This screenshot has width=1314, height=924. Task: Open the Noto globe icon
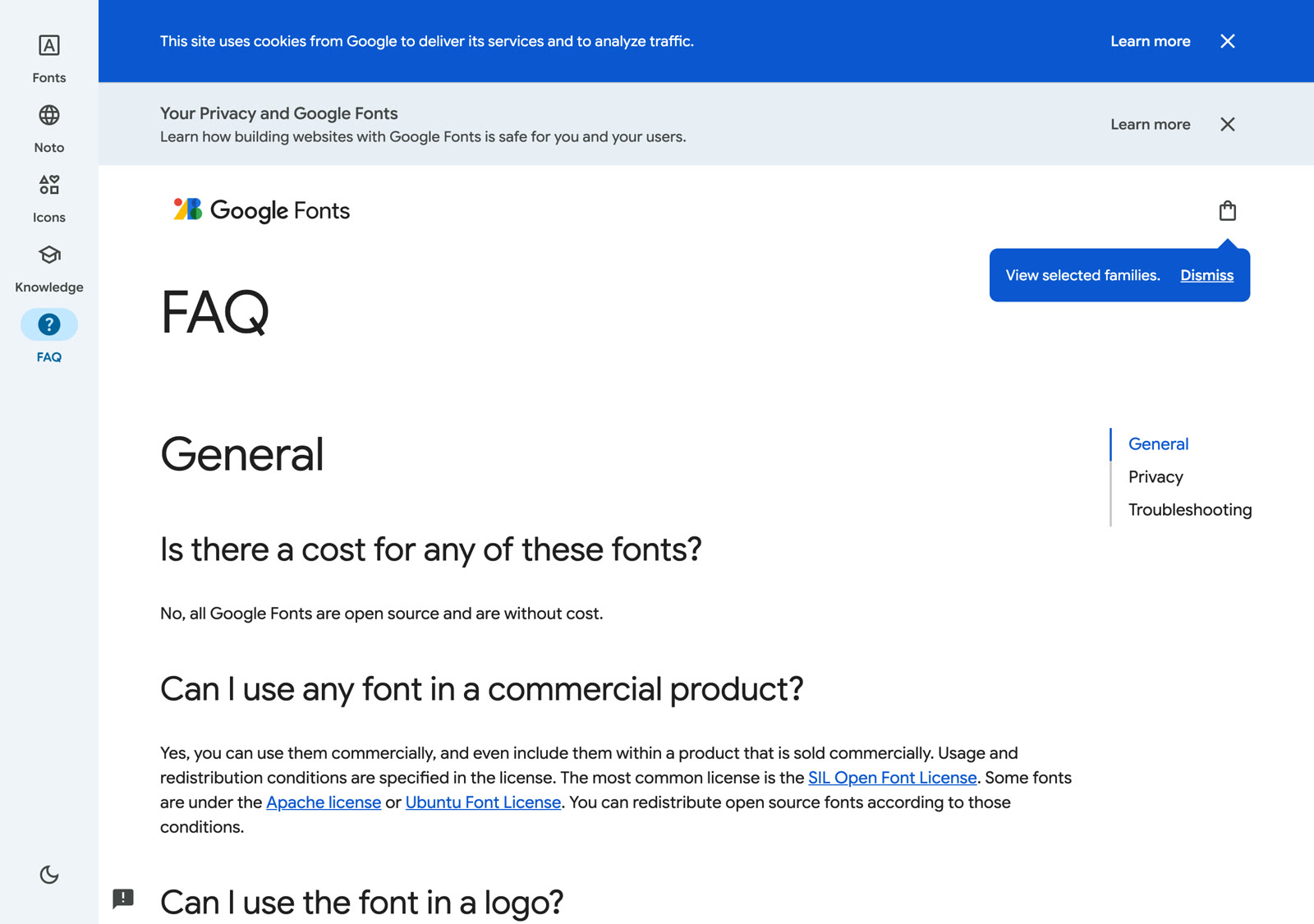tap(49, 115)
